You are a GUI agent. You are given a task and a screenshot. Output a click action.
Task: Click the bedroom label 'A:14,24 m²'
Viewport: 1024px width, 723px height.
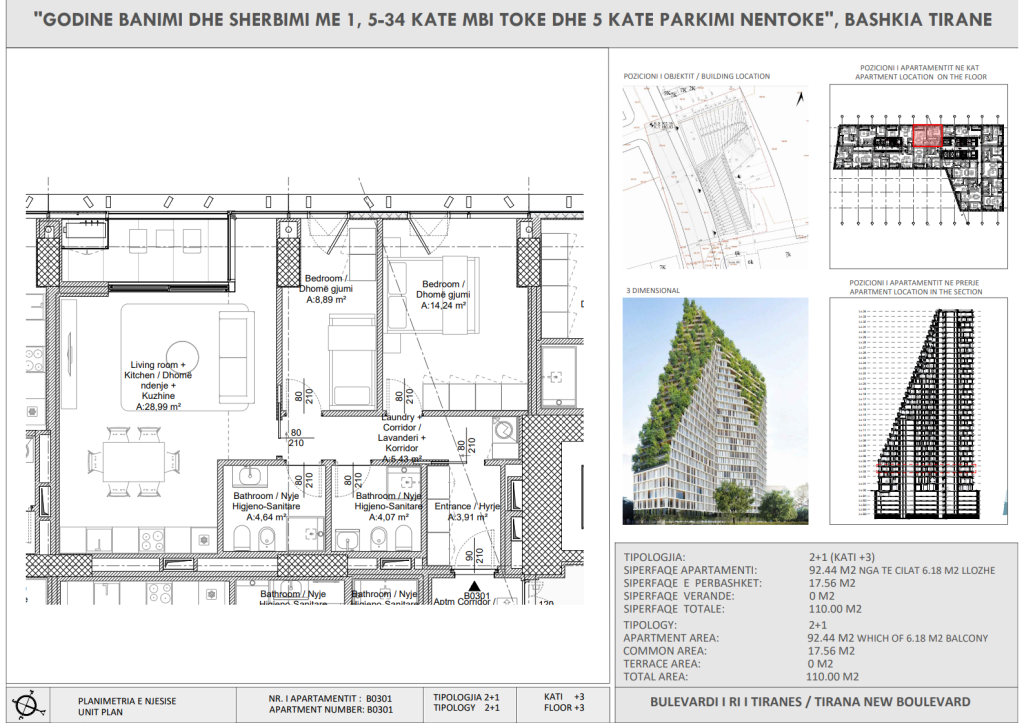tap(443, 305)
